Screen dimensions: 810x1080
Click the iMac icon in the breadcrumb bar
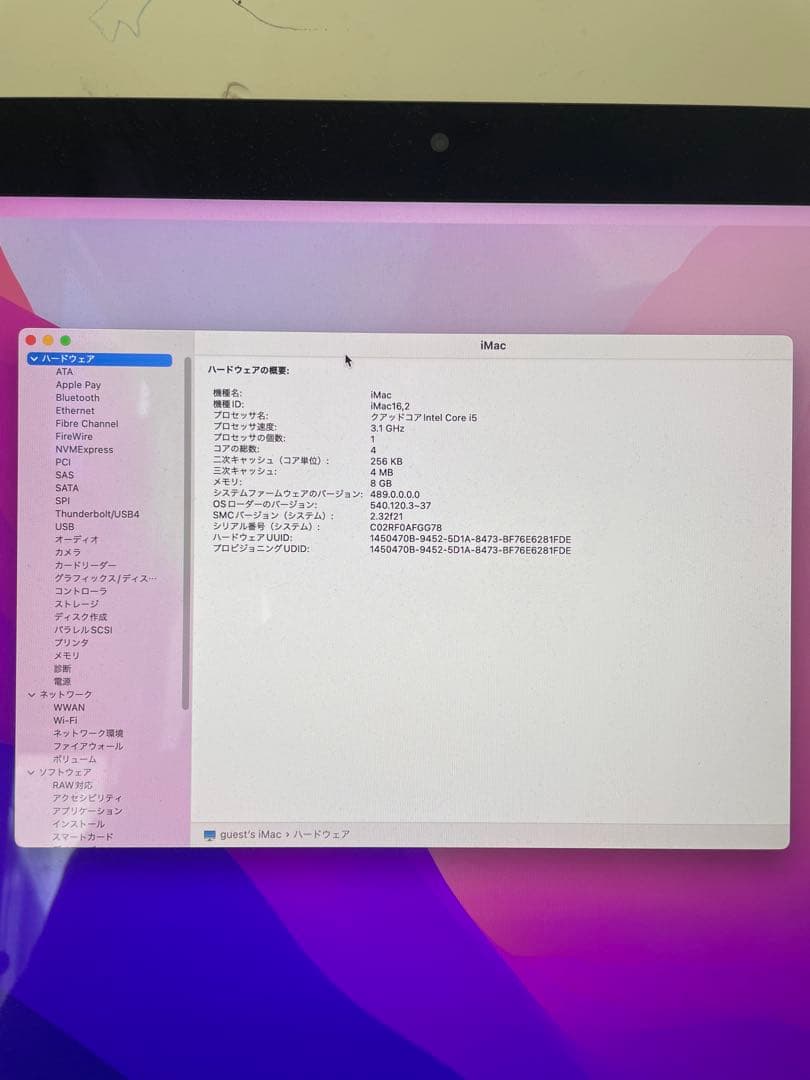[209, 833]
